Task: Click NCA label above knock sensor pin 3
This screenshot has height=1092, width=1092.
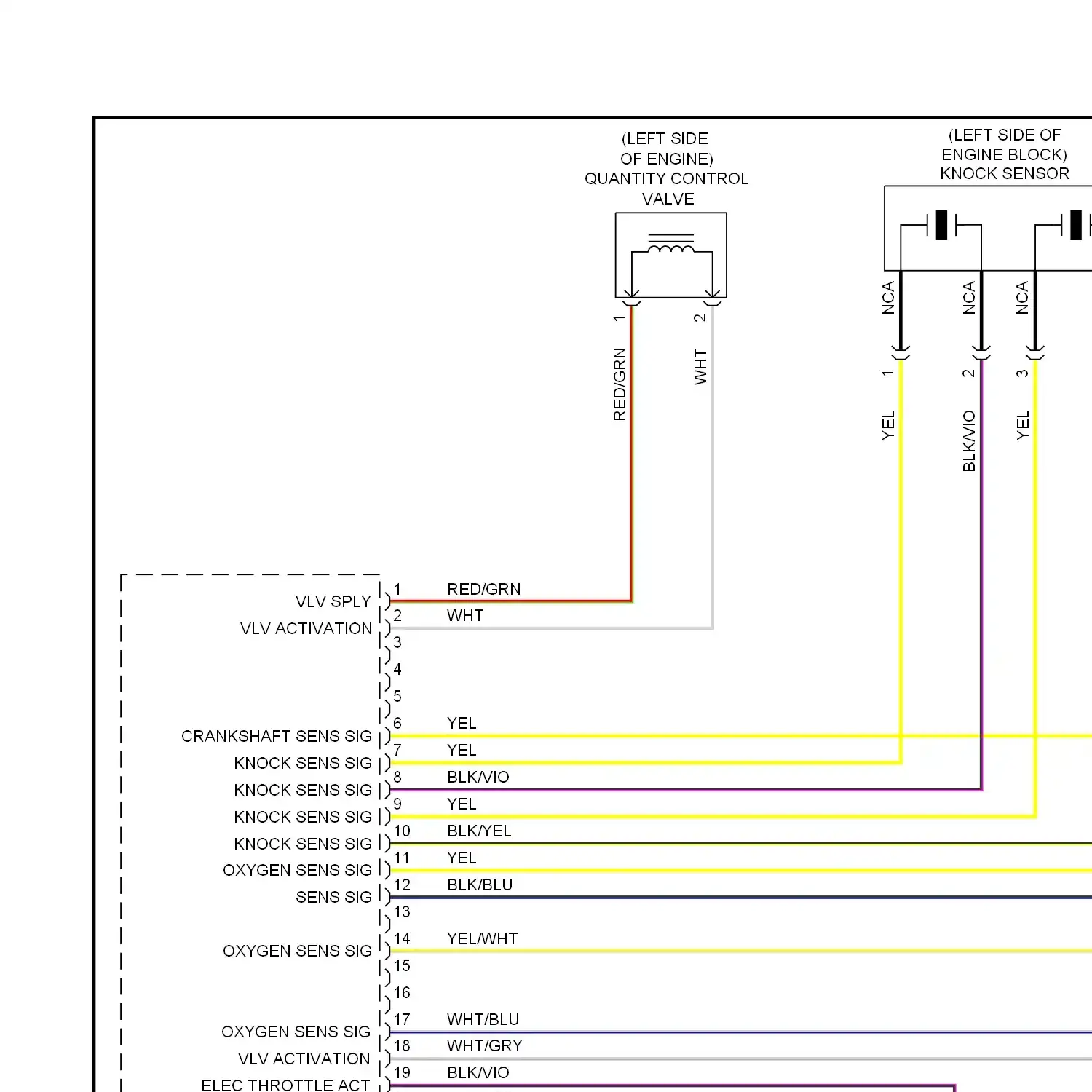Action: pyautogui.click(x=1023, y=298)
